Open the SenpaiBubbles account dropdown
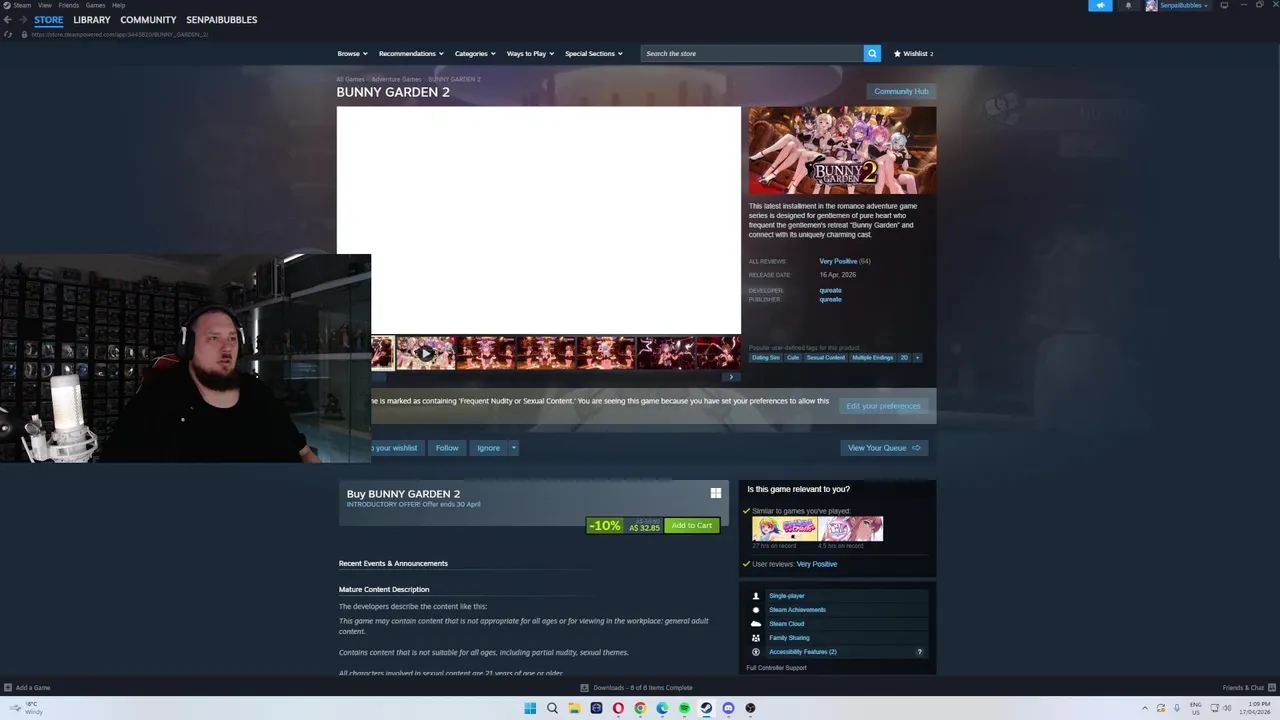This screenshot has height=720, width=1280. [1184, 5]
